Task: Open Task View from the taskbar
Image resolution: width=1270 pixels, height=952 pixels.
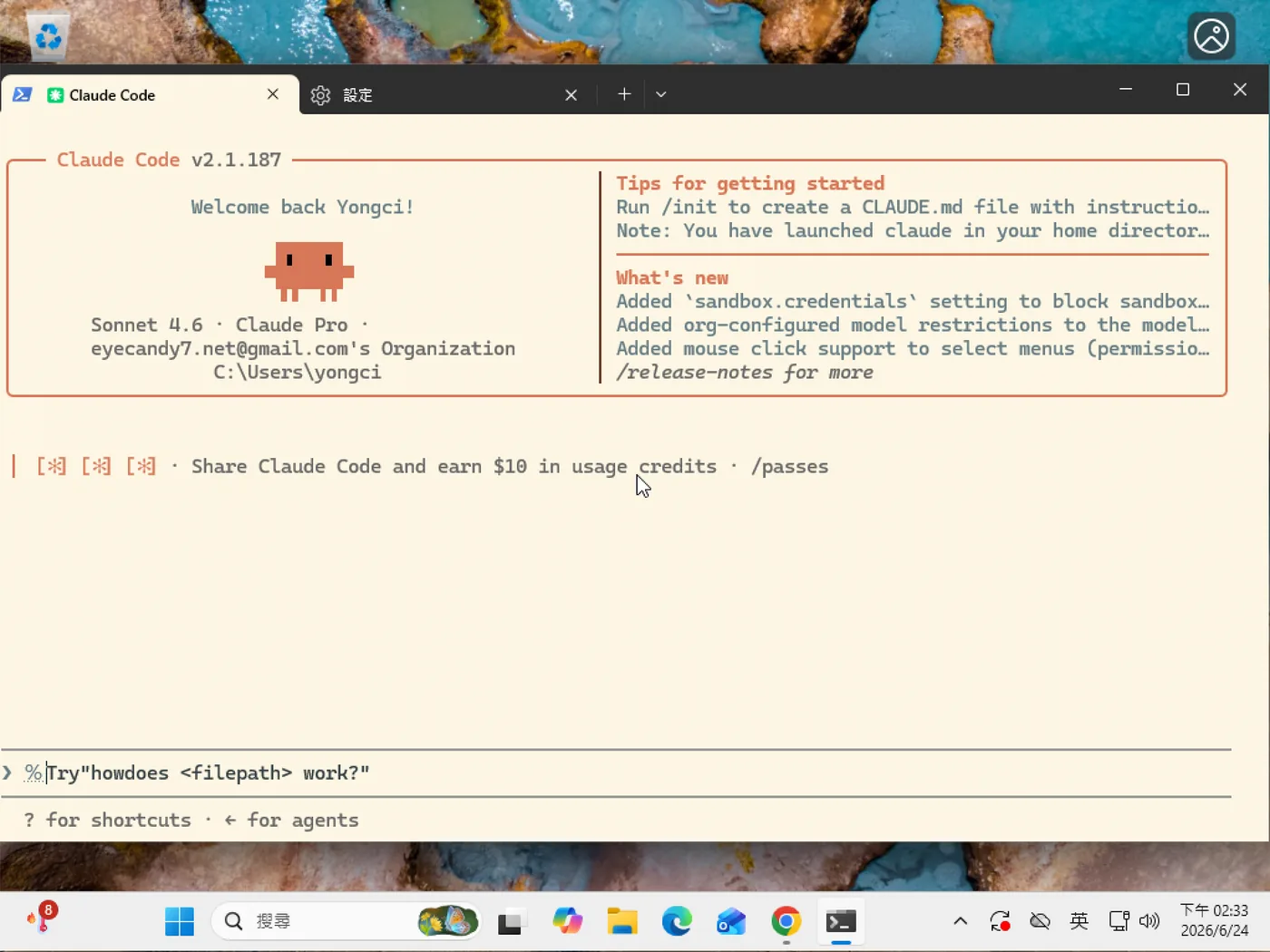Action: [513, 921]
